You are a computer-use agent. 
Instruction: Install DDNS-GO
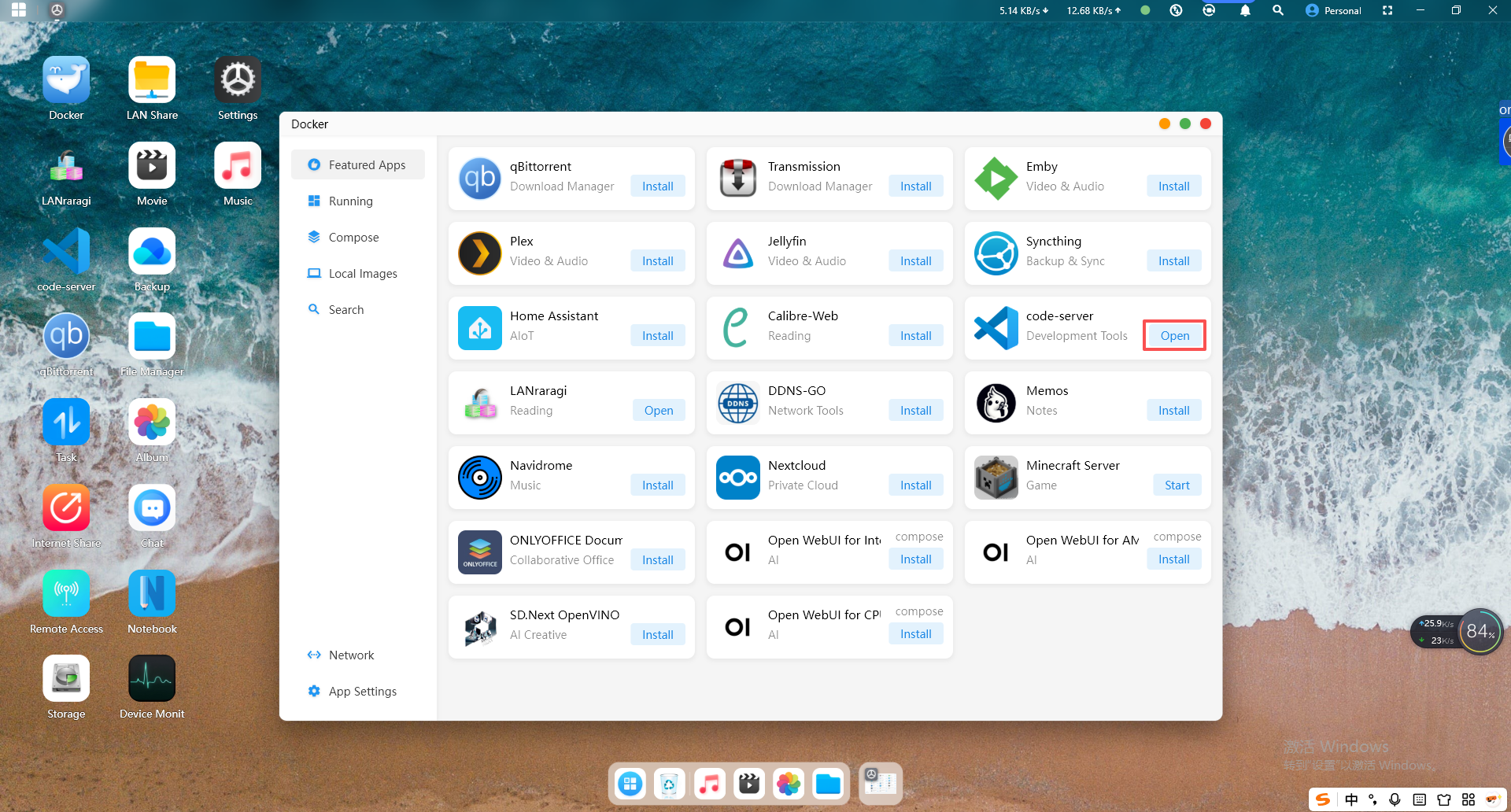pos(916,411)
